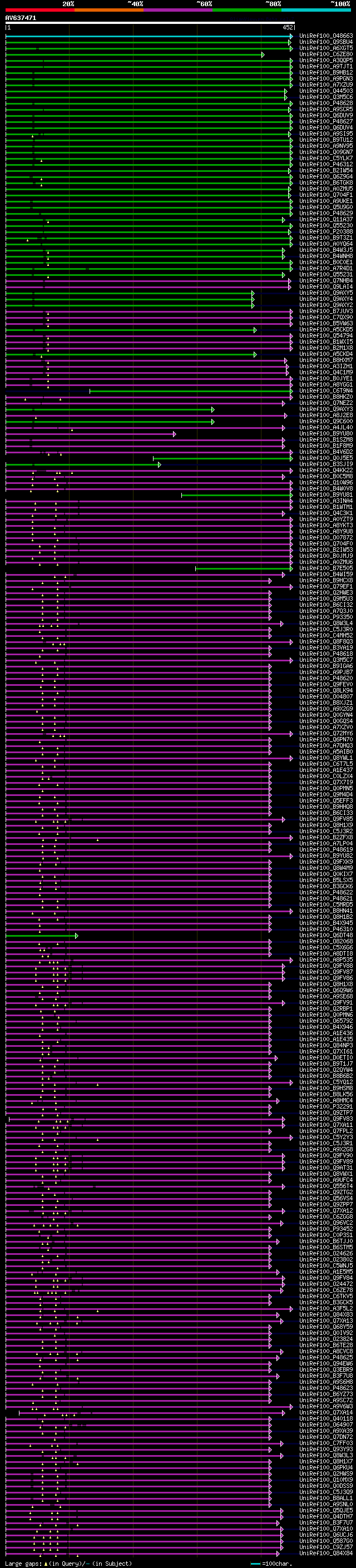Click the green bar of UniRef100_C6T9N4
This screenshot has height=1568, width=356.
point(191,391)
